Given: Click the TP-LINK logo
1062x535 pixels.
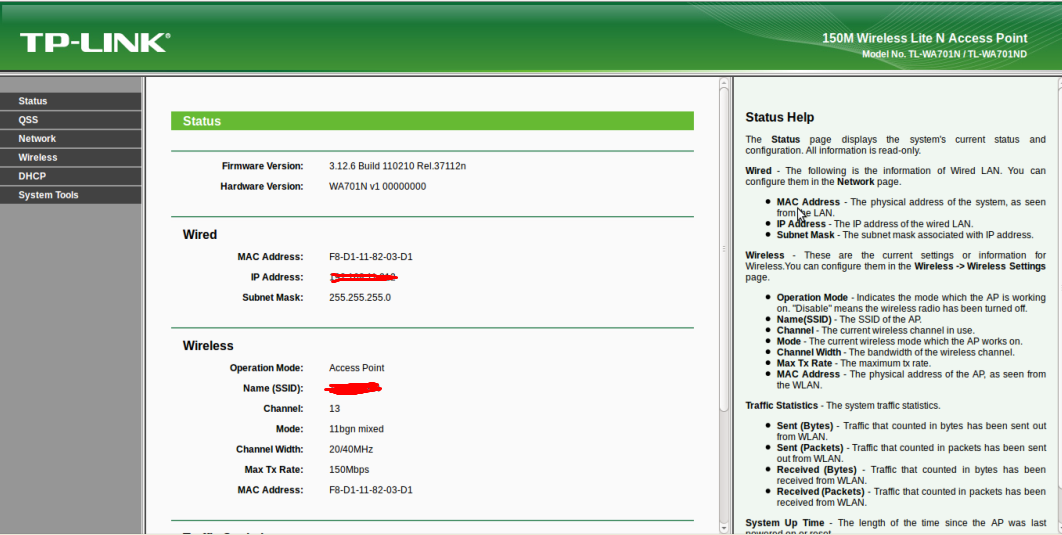Looking at the screenshot, I should [x=95, y=42].
